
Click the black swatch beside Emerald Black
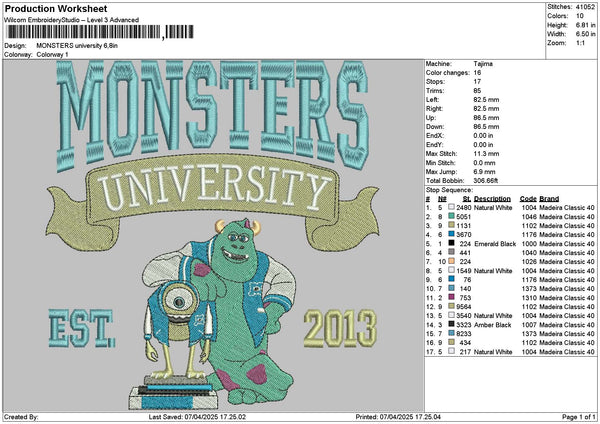pos(452,243)
